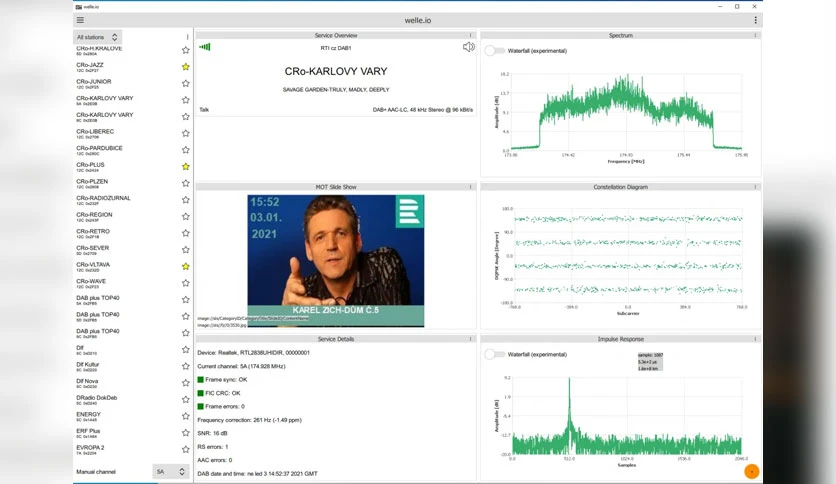Remove CRo-VLTAVA from favorites via star

pos(186,266)
